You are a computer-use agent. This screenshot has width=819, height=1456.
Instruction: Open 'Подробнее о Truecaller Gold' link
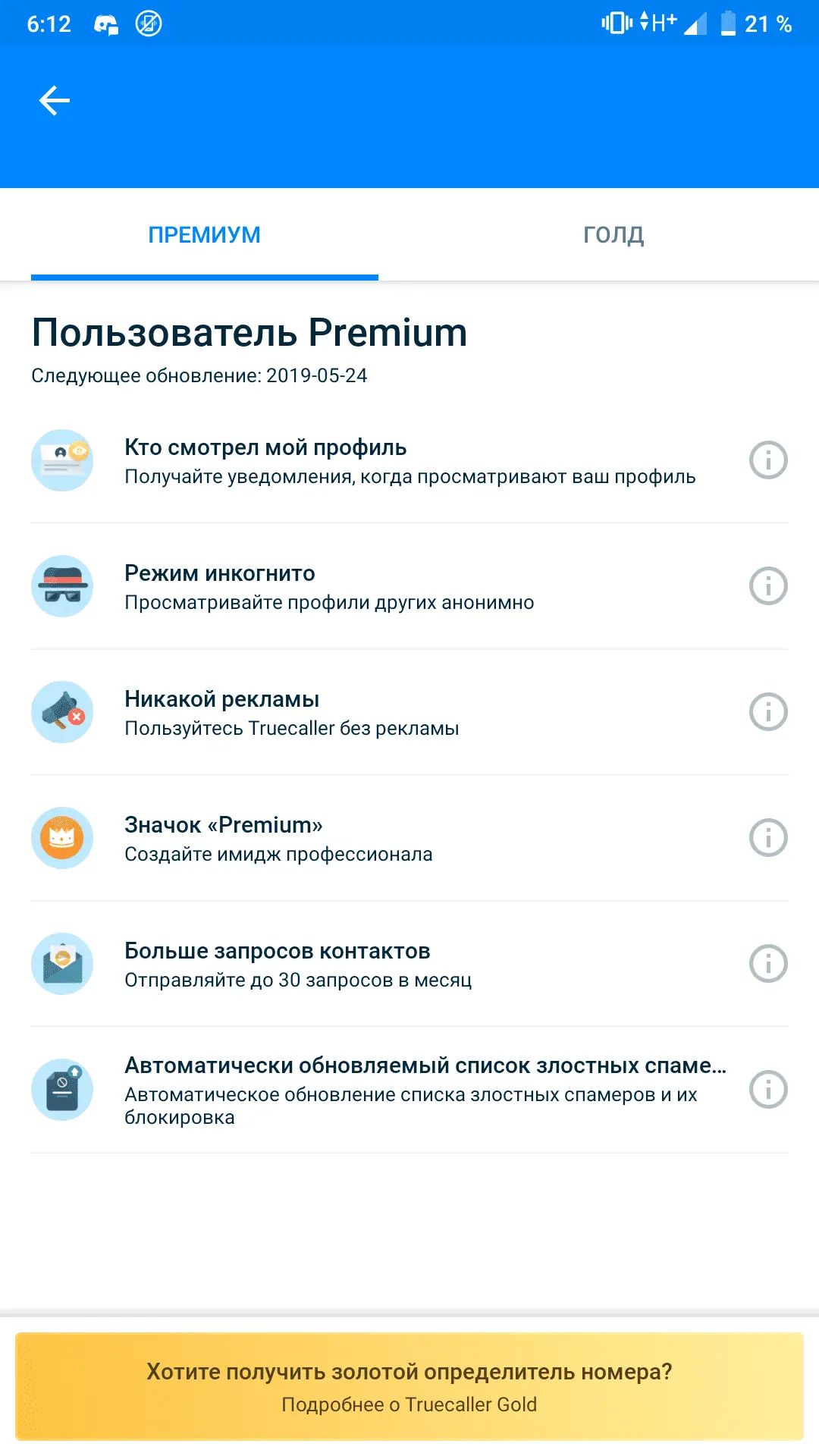pyautogui.click(x=409, y=1405)
